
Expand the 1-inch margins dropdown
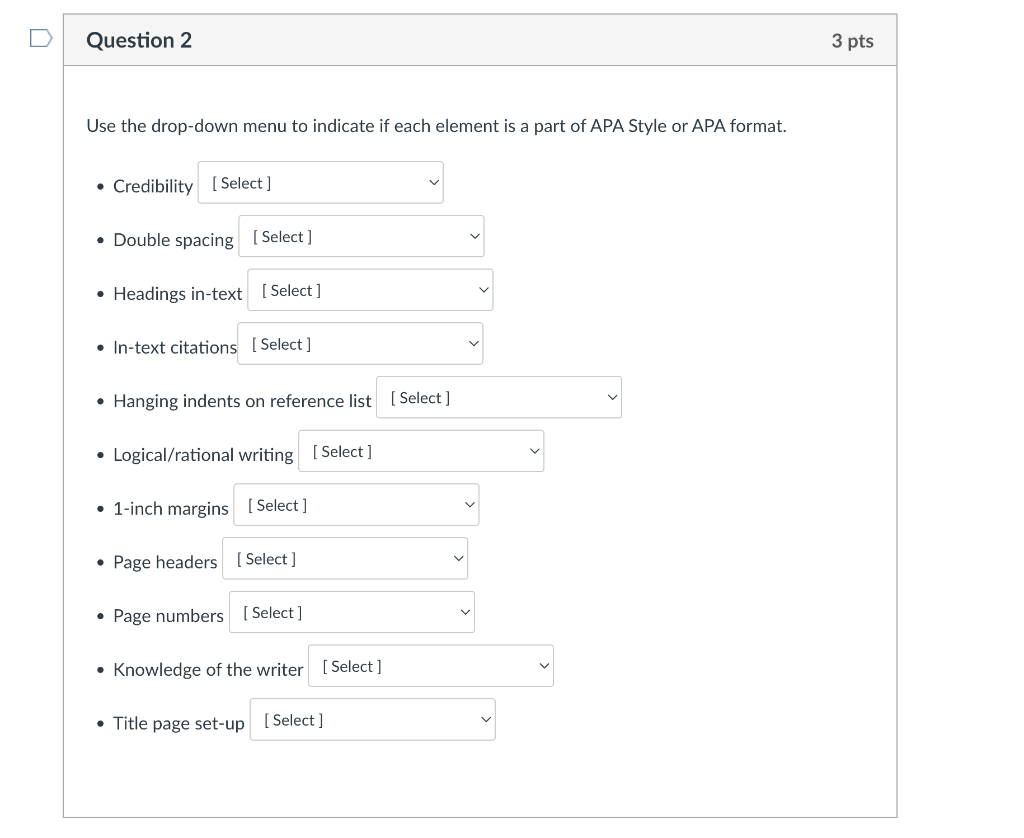(x=357, y=505)
